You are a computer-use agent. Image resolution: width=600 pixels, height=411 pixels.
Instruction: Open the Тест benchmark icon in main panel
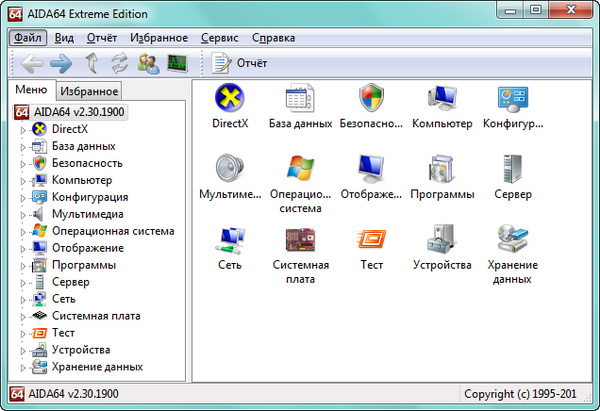371,240
